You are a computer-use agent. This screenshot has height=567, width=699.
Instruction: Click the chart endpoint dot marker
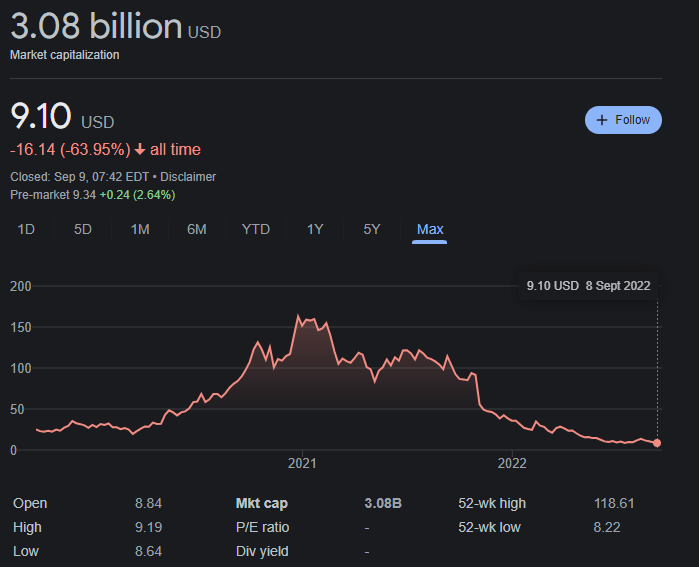click(x=657, y=443)
